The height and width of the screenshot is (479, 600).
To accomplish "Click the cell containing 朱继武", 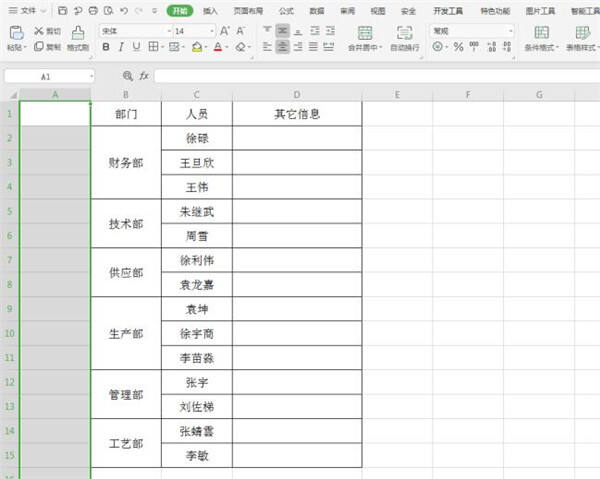I will click(197, 211).
